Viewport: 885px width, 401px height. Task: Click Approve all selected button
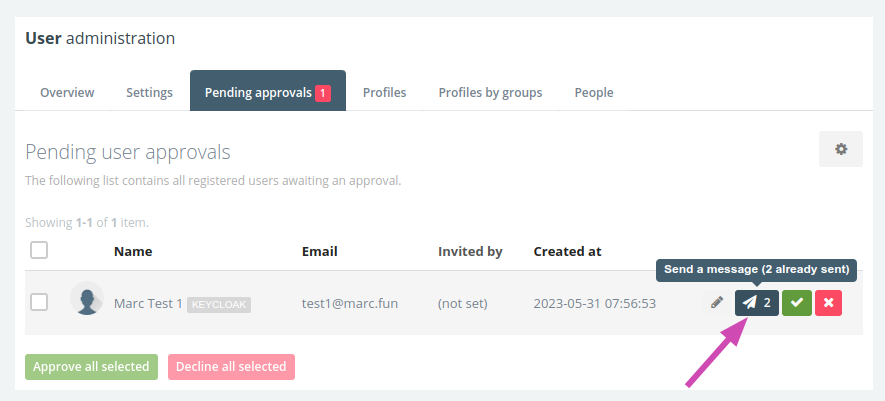91,367
